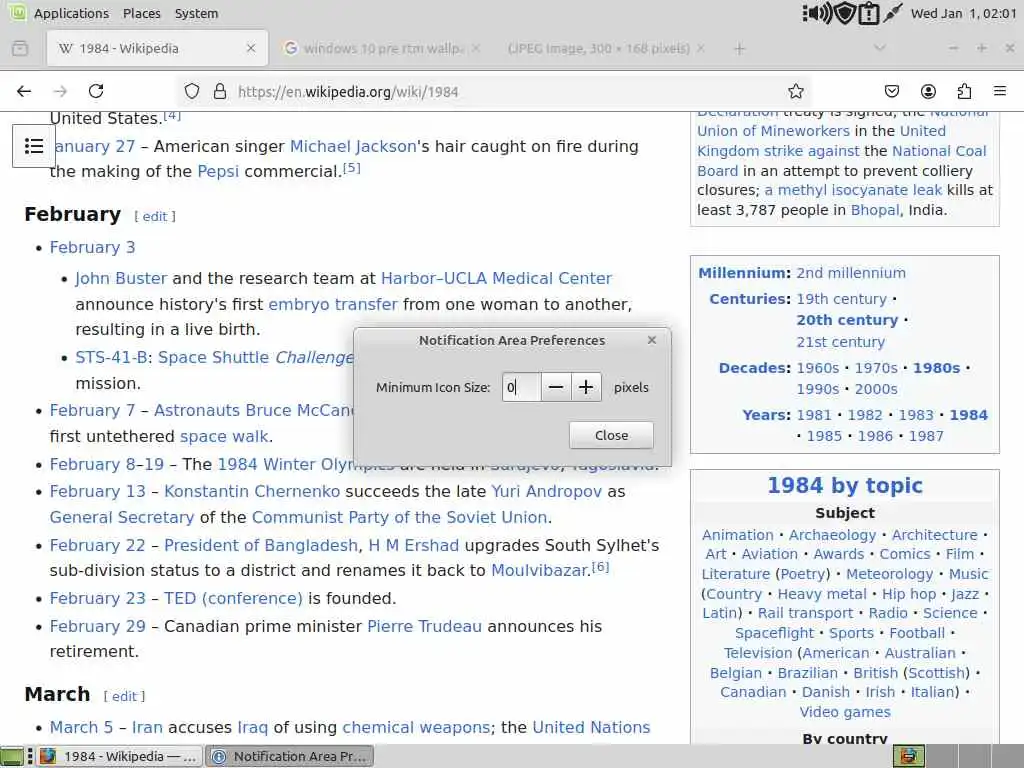This screenshot has width=1024, height=768.
Task: Open Firefox extensions puzzle icon
Action: point(964,91)
